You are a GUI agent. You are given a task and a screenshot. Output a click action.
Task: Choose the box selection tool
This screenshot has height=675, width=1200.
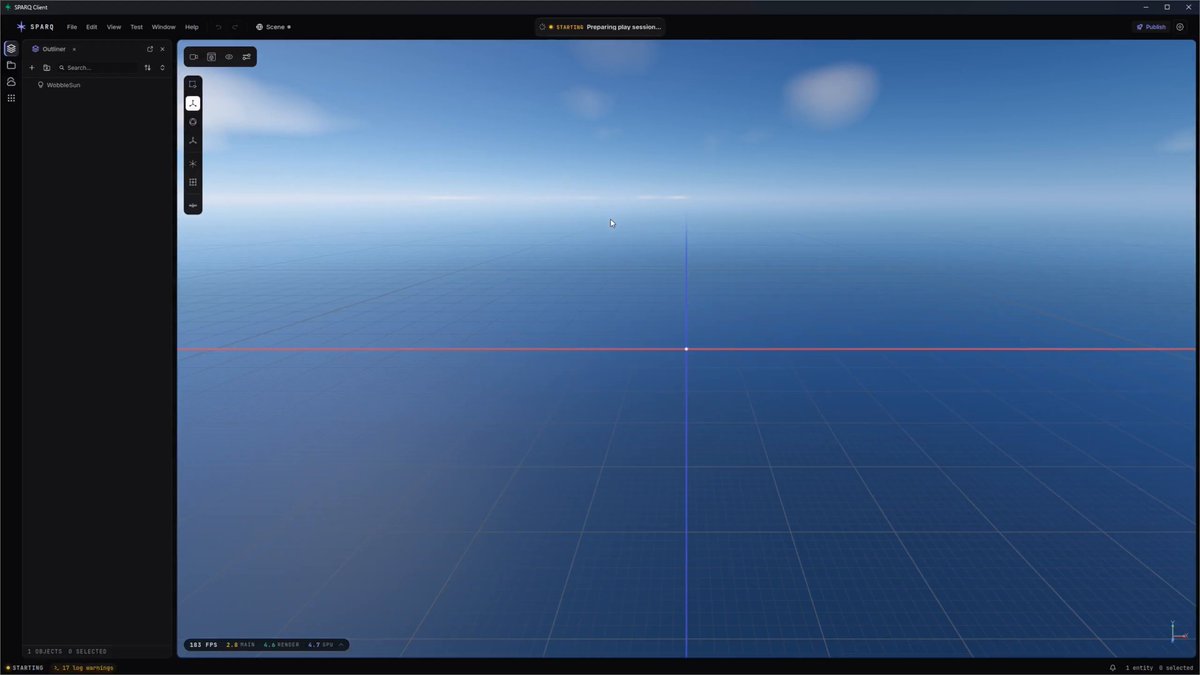point(193,84)
